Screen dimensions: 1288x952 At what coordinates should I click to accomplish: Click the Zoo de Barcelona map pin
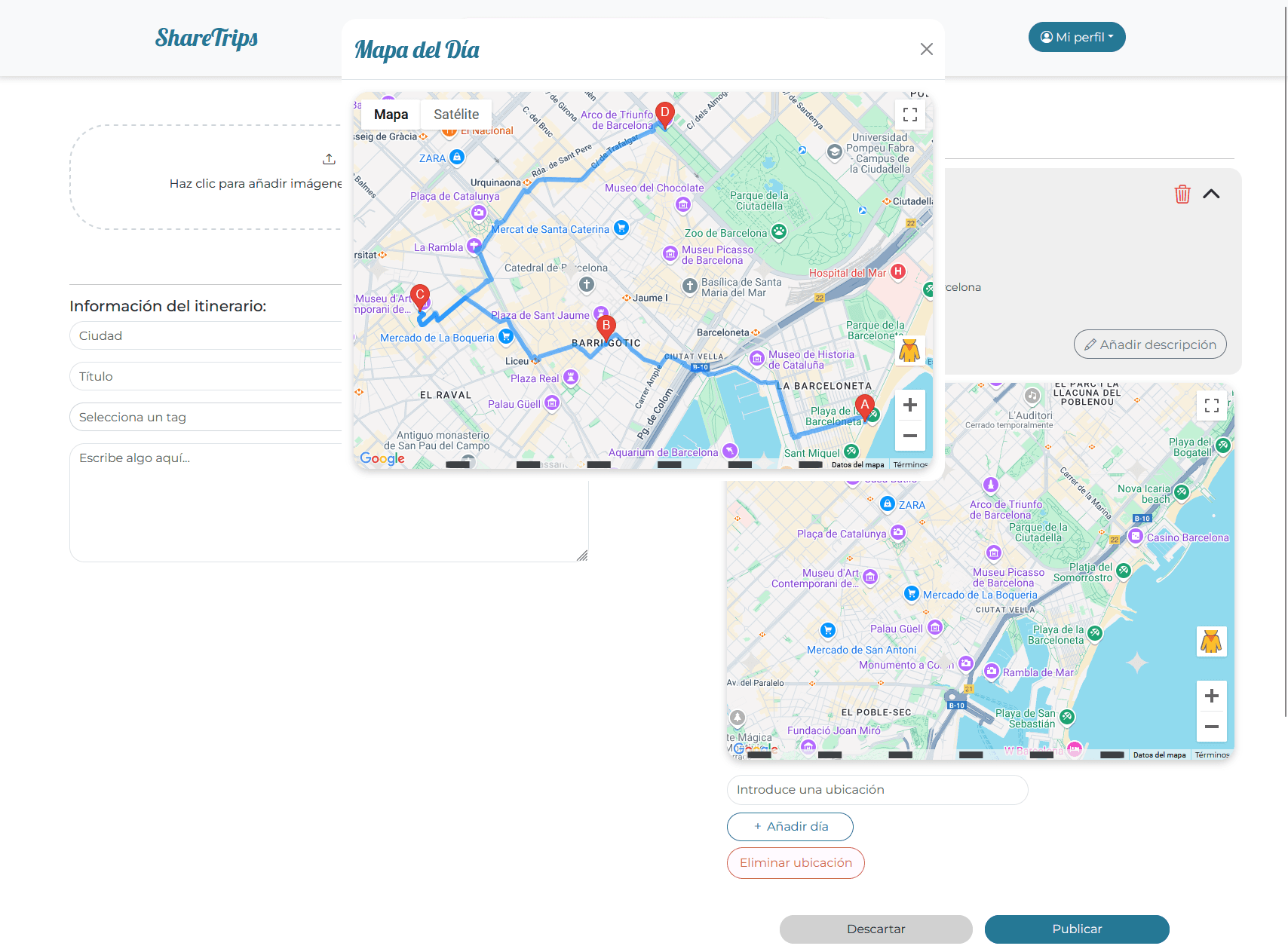coord(779,231)
